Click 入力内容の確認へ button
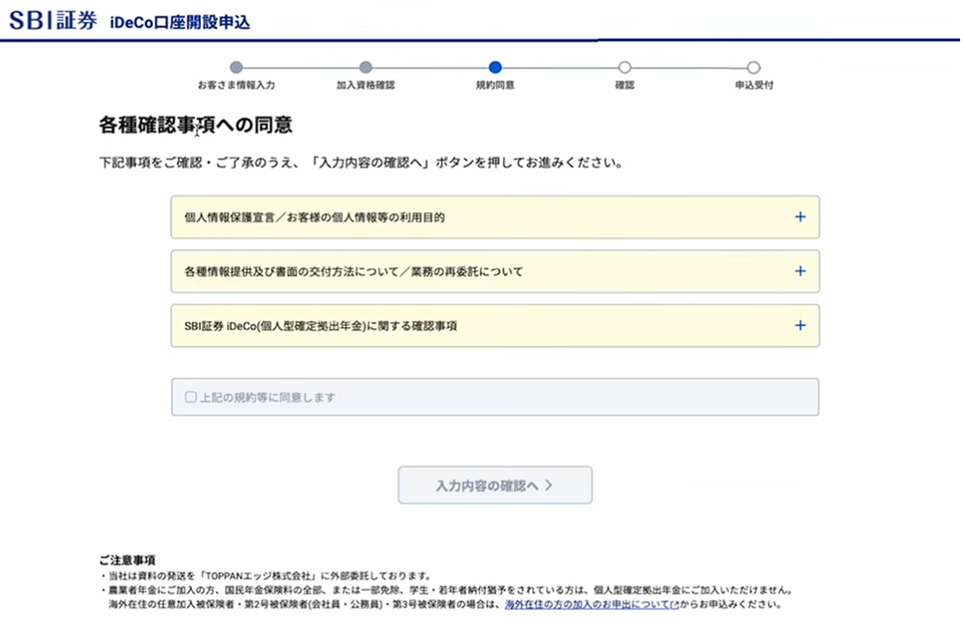 click(495, 485)
